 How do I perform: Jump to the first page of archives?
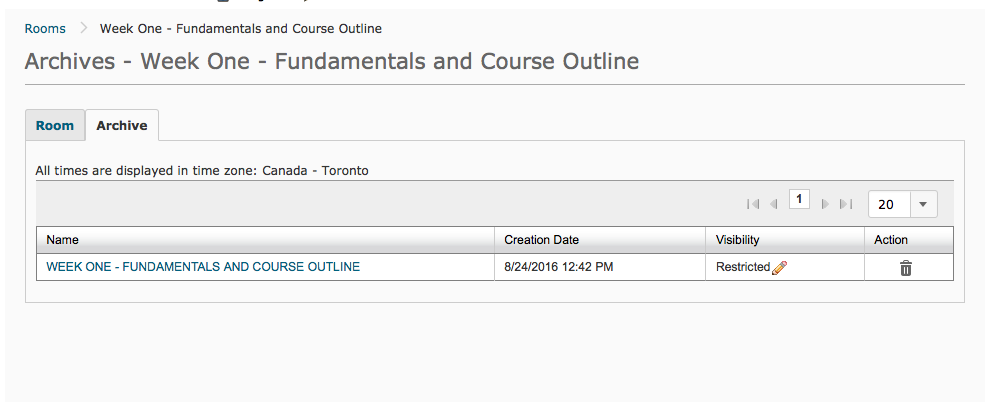753,204
